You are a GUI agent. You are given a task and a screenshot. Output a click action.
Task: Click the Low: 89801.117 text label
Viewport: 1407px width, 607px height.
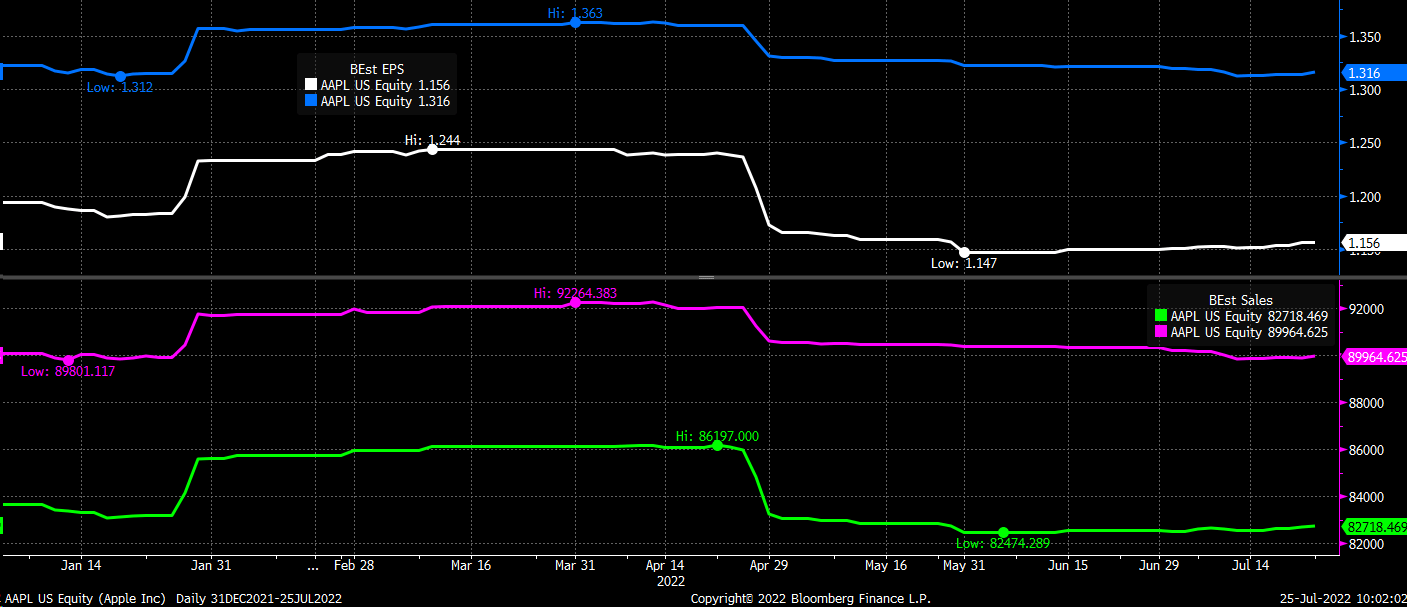(68, 372)
